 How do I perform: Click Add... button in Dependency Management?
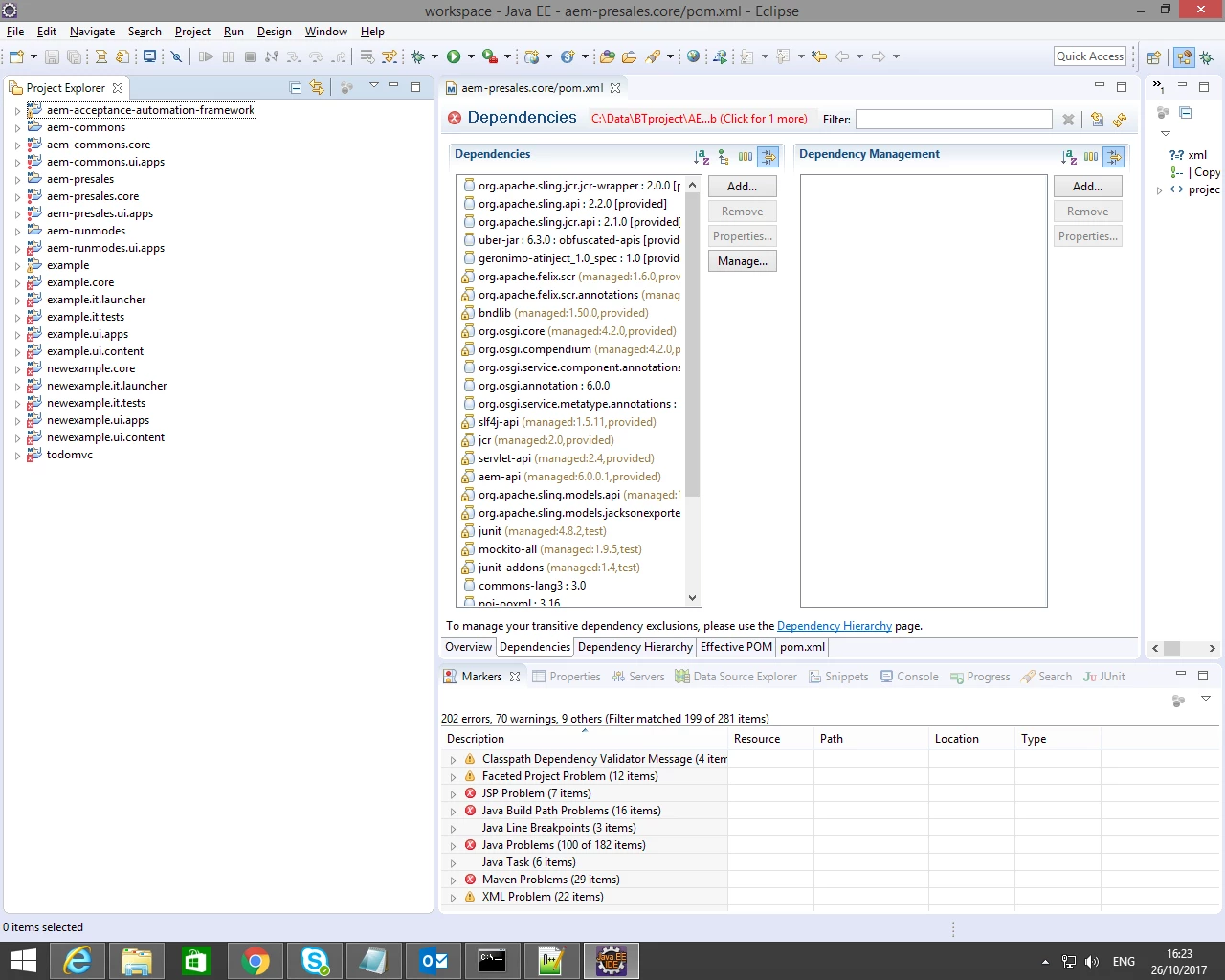[x=1087, y=187]
